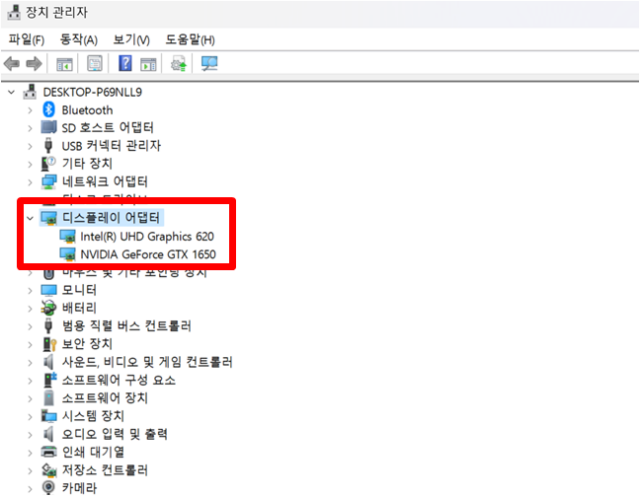This screenshot has height=496, width=640.
Task: Open the Properties sheet toolbar icon
Action: click(x=95, y=64)
